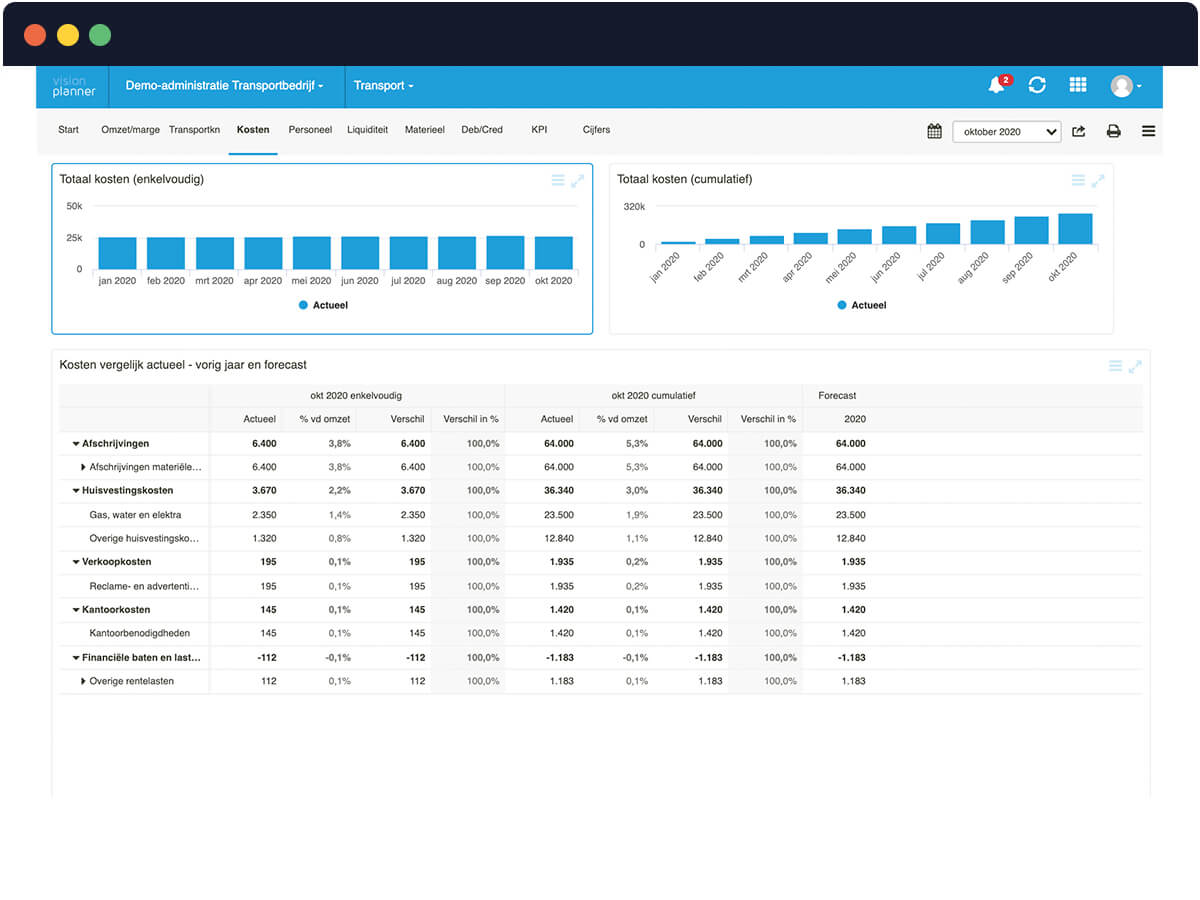Click the sep 2020 bar in enkelvoudig chart
Viewport: 1200px width, 900px height.
(505, 253)
